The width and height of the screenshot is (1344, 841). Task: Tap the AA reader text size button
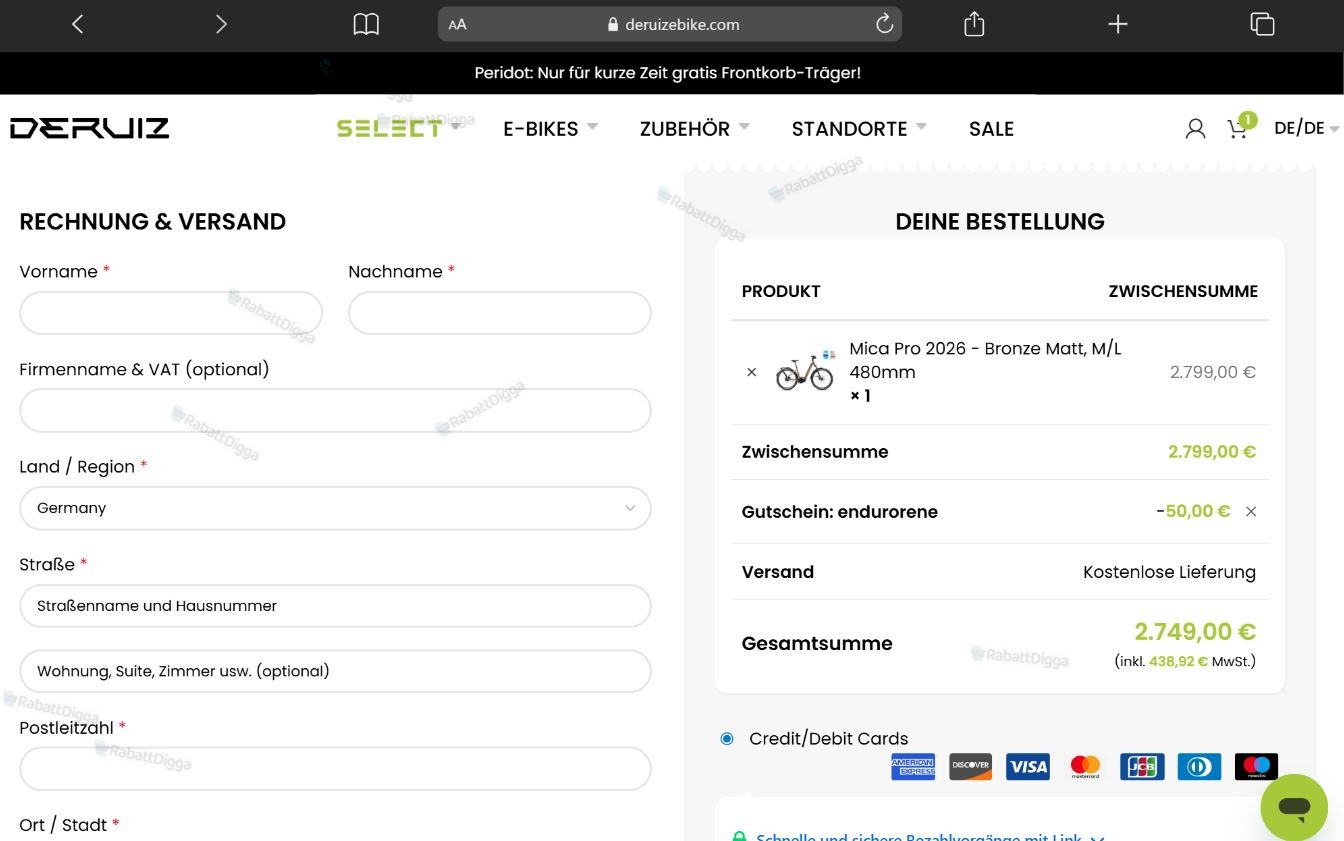[458, 25]
